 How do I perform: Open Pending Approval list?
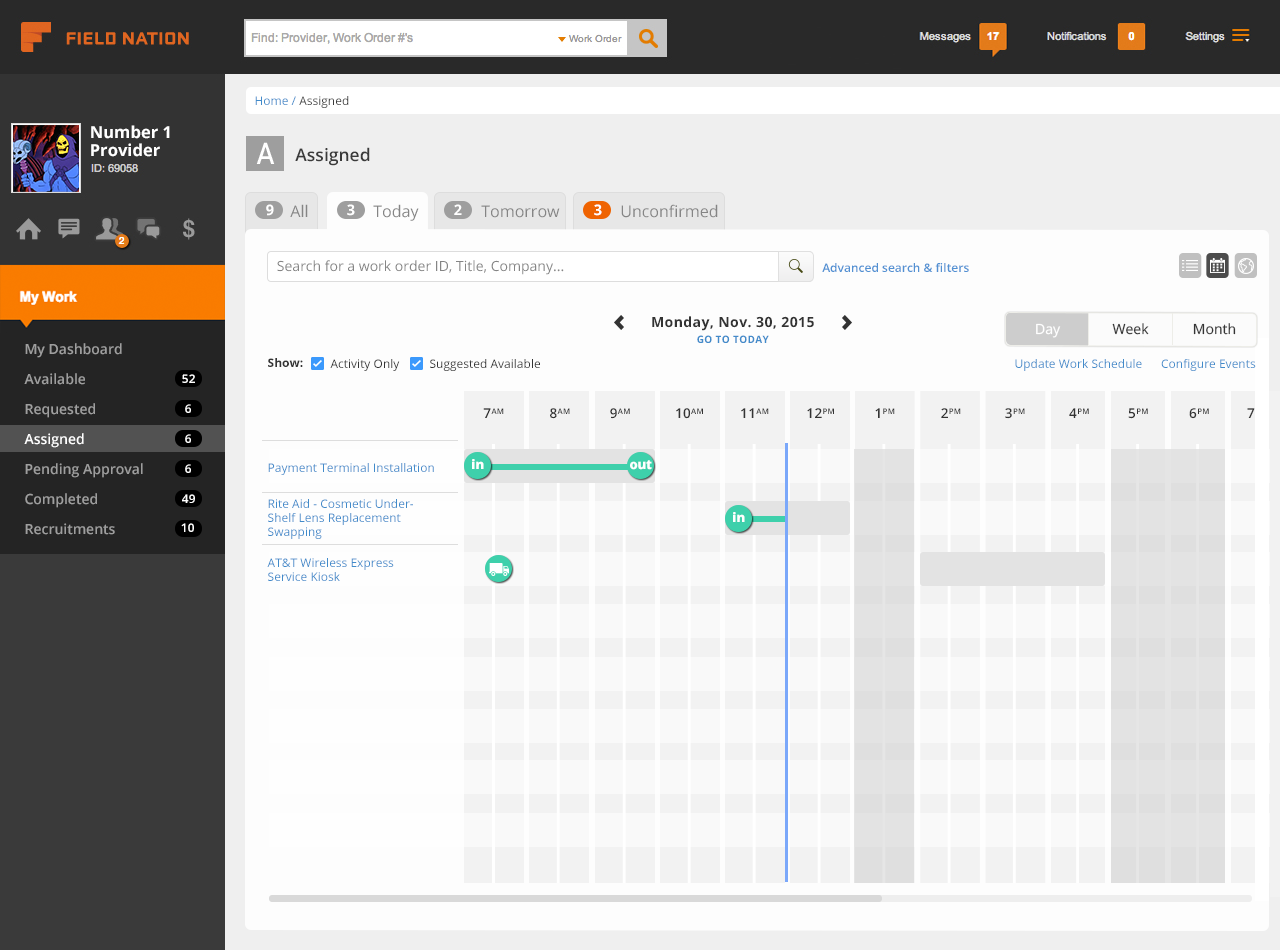pyautogui.click(x=112, y=469)
